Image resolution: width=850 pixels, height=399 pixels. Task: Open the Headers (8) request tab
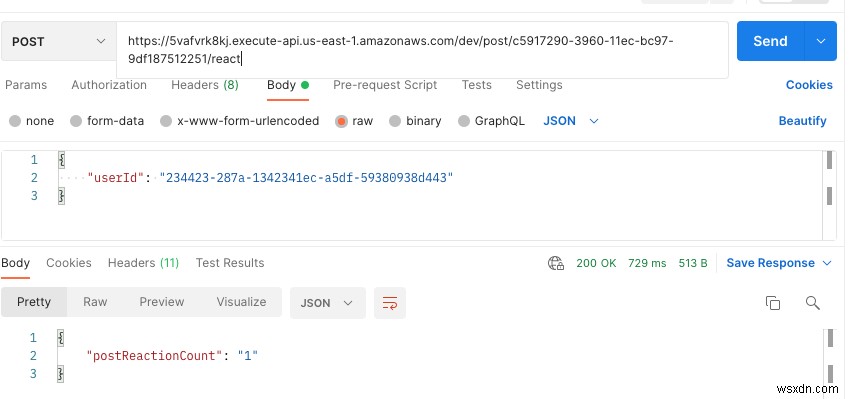tap(205, 85)
